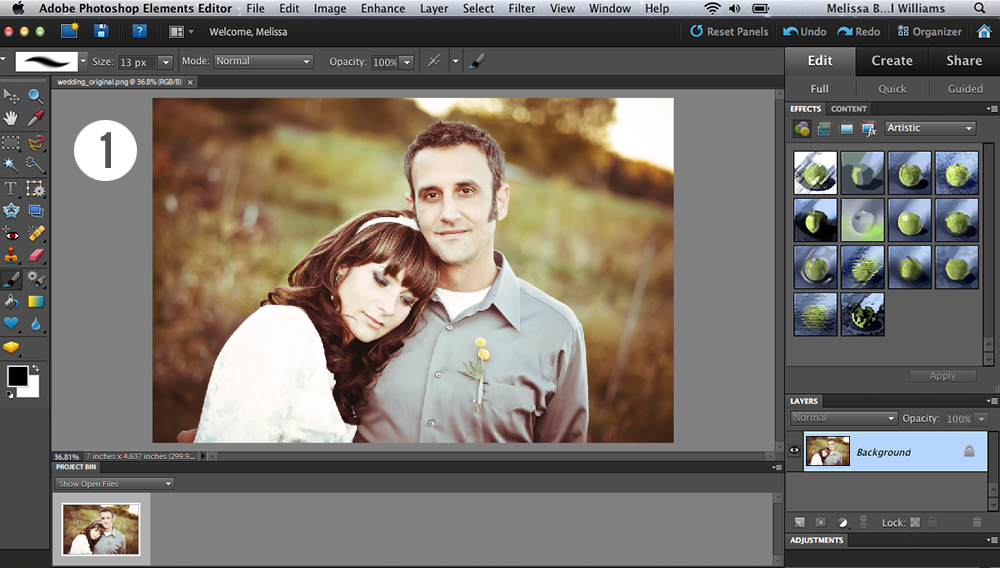The height and width of the screenshot is (568, 1000).
Task: Switch to the Create tab
Action: point(891,60)
